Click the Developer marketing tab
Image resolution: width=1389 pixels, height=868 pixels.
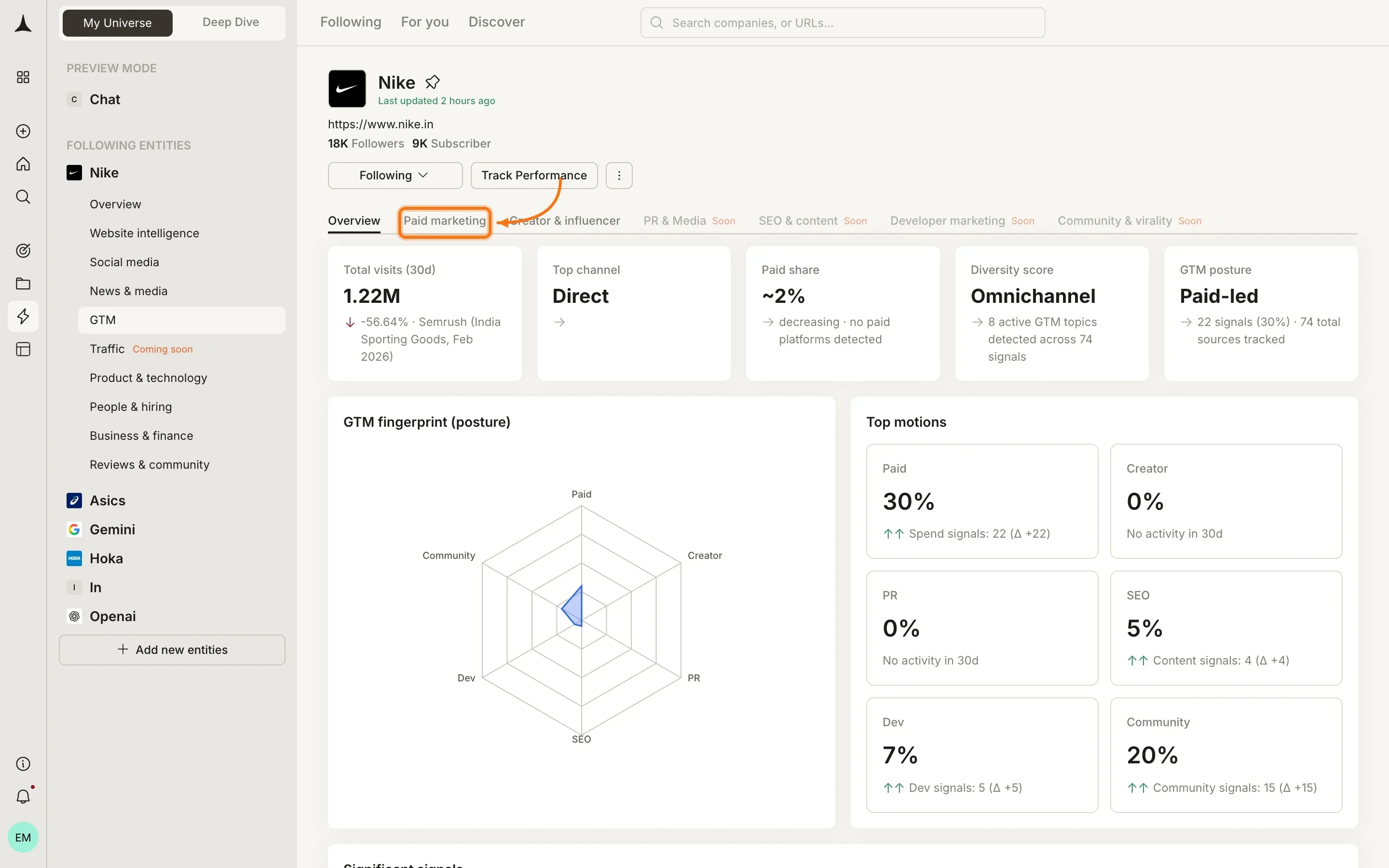(x=962, y=221)
